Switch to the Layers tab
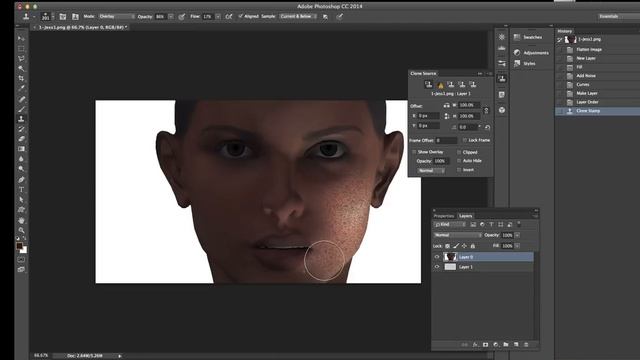The image size is (640, 360). tap(465, 216)
